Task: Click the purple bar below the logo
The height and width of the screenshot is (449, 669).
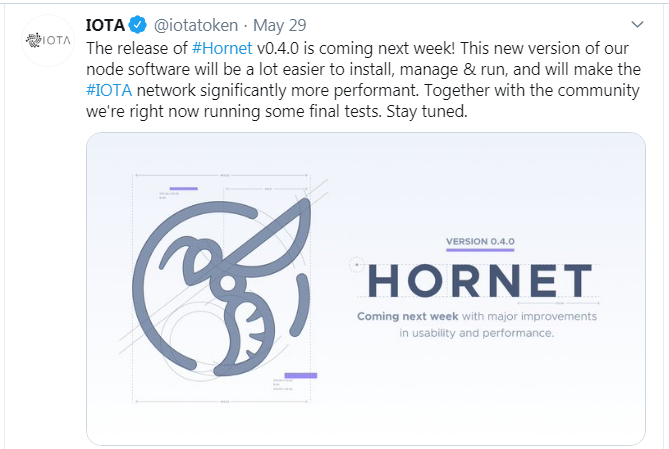Action: pos(300,376)
